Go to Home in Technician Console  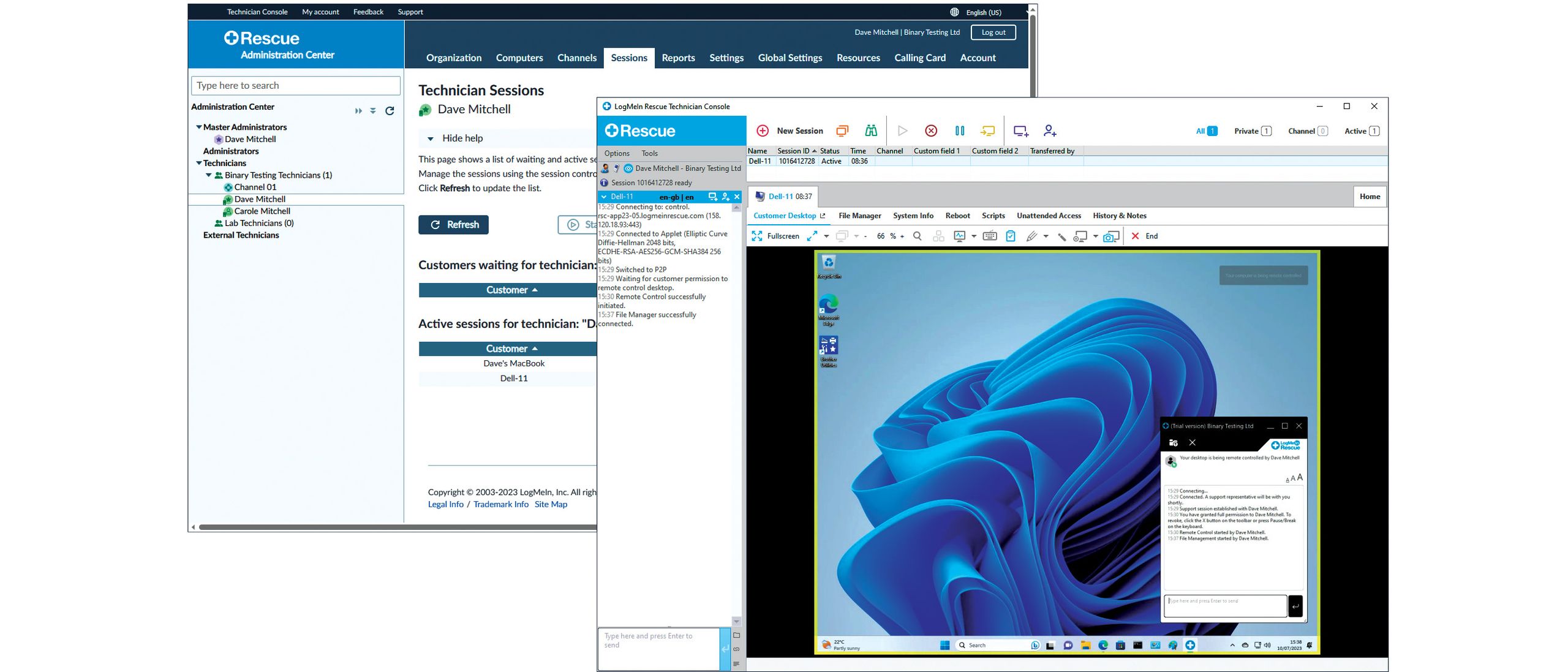click(x=1370, y=197)
